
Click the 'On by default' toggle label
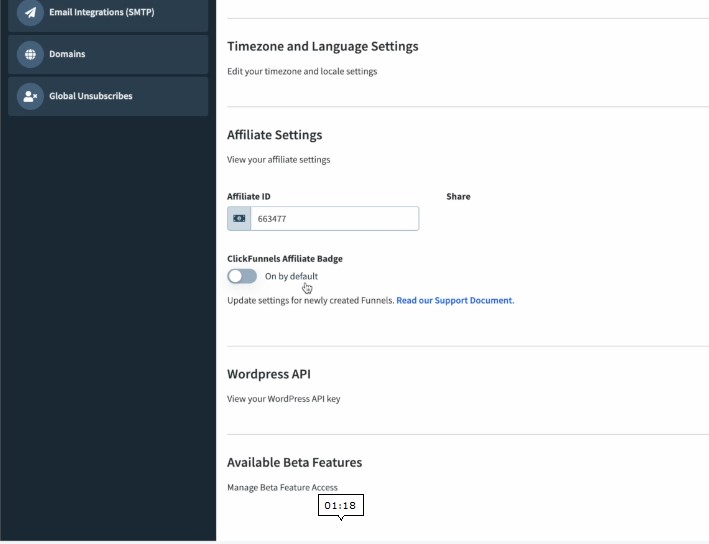(291, 276)
